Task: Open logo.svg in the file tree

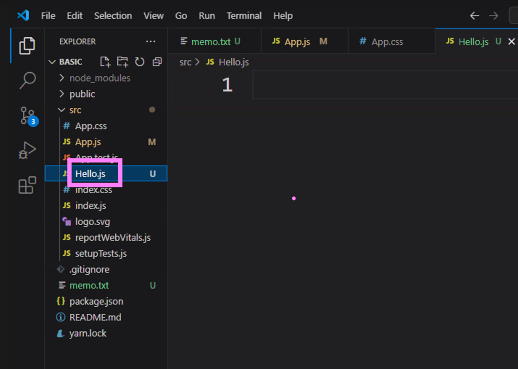Action: tap(106, 222)
